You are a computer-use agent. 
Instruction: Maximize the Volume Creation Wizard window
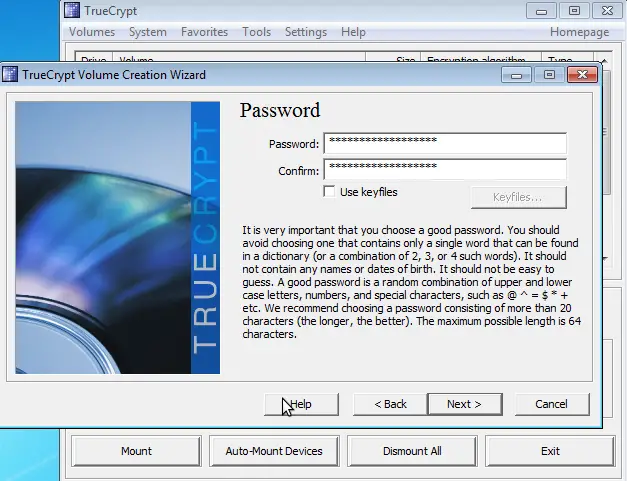point(549,75)
